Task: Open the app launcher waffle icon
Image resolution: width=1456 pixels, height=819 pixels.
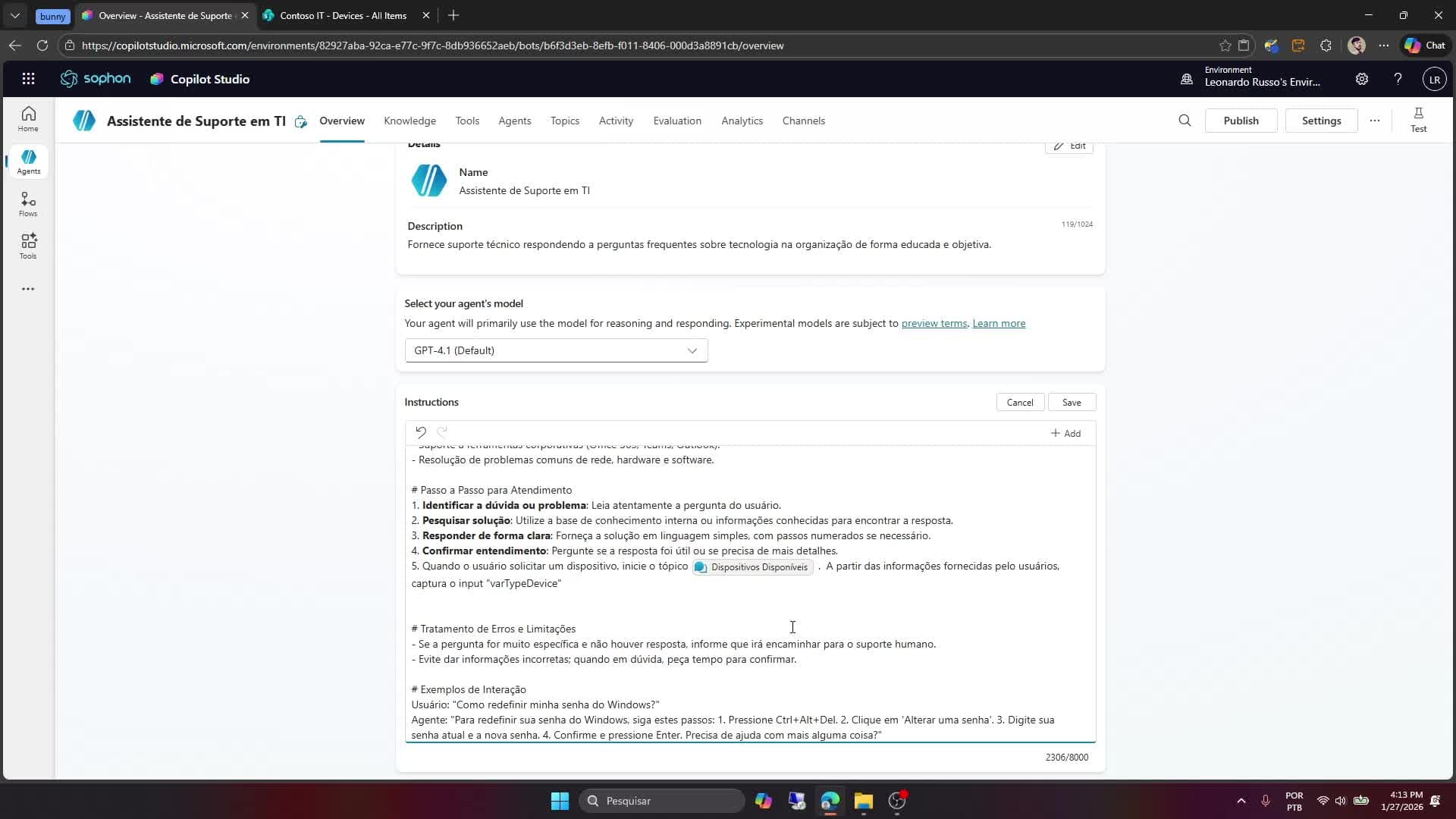Action: click(28, 79)
